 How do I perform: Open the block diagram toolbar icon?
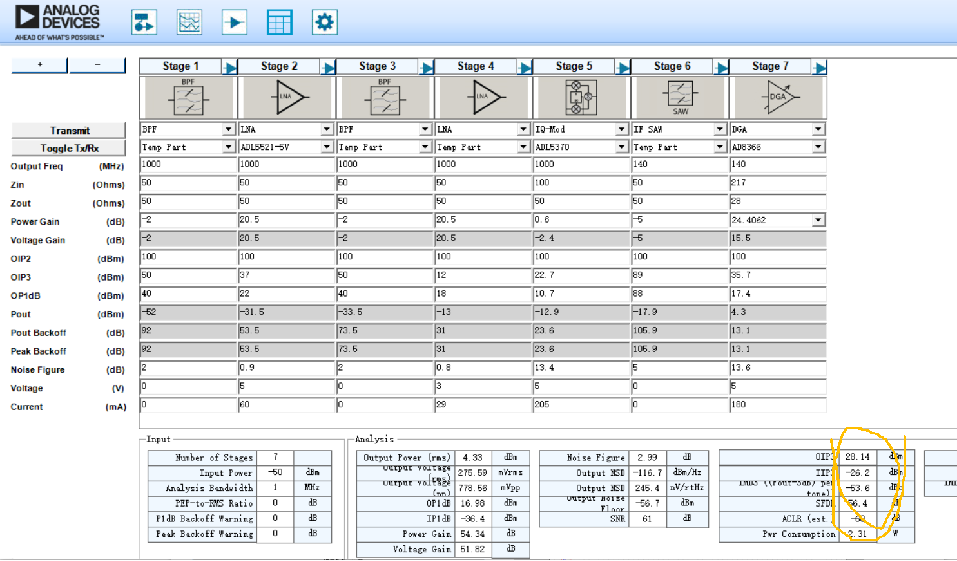(144, 23)
